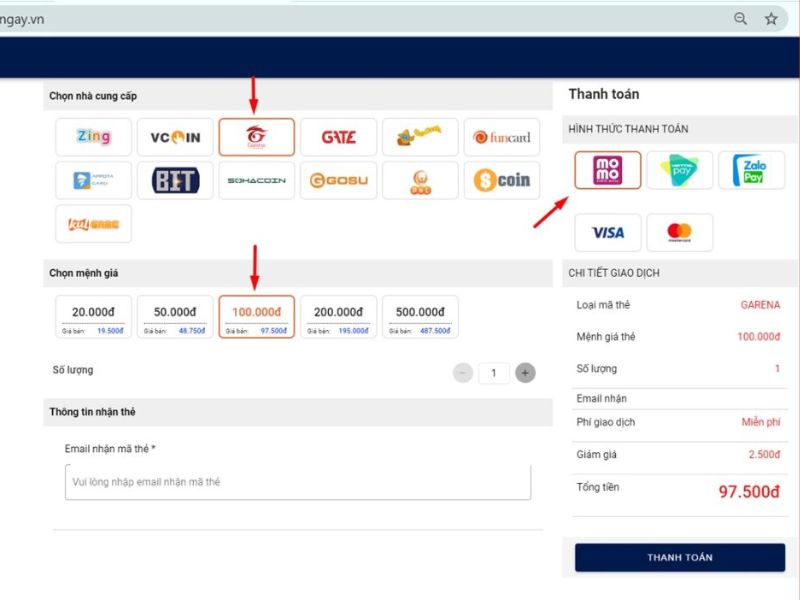Click the browser address bar URL
Screen dimensions: 800x600
click(22, 19)
